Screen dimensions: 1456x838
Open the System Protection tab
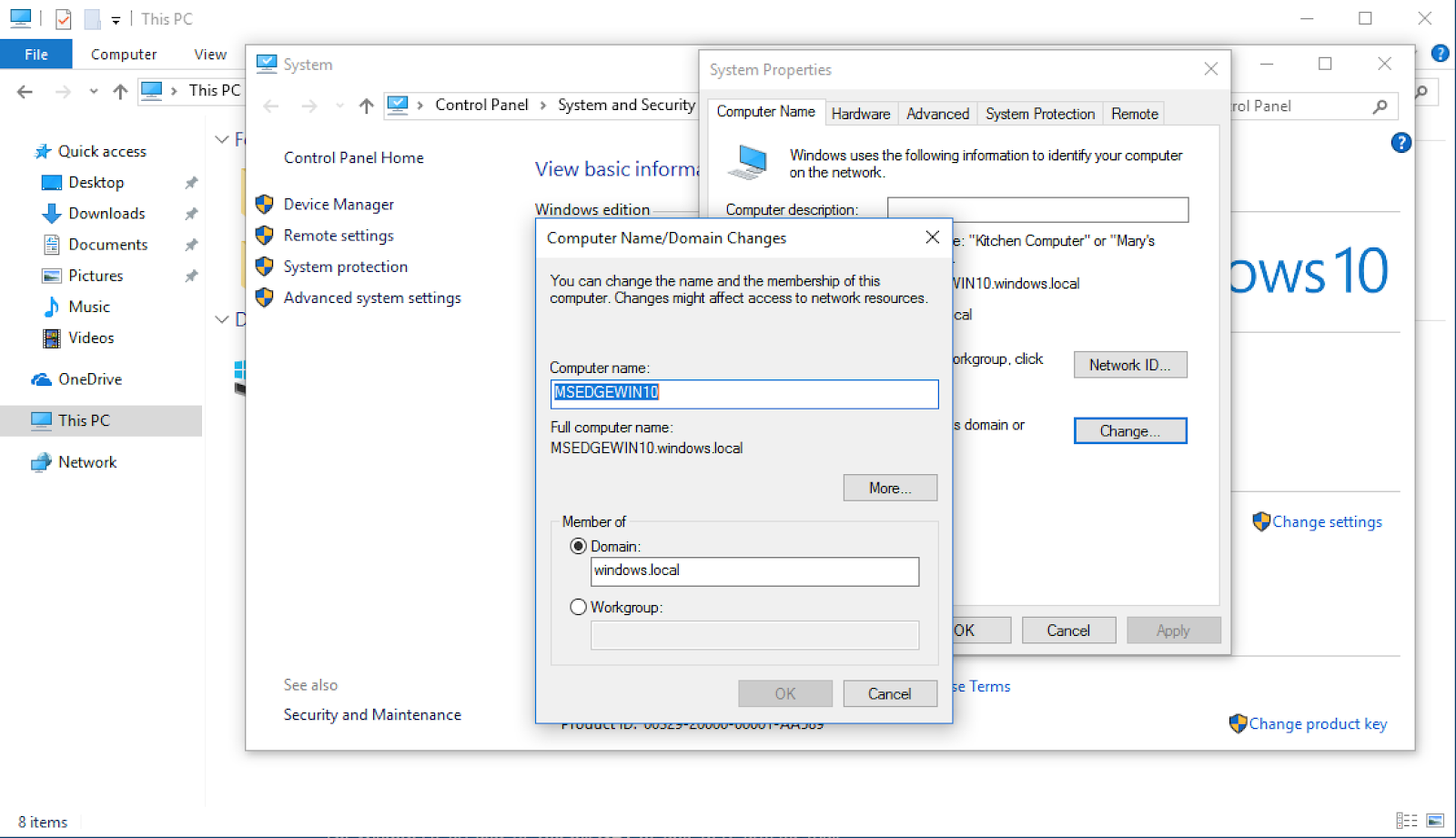[1040, 114]
